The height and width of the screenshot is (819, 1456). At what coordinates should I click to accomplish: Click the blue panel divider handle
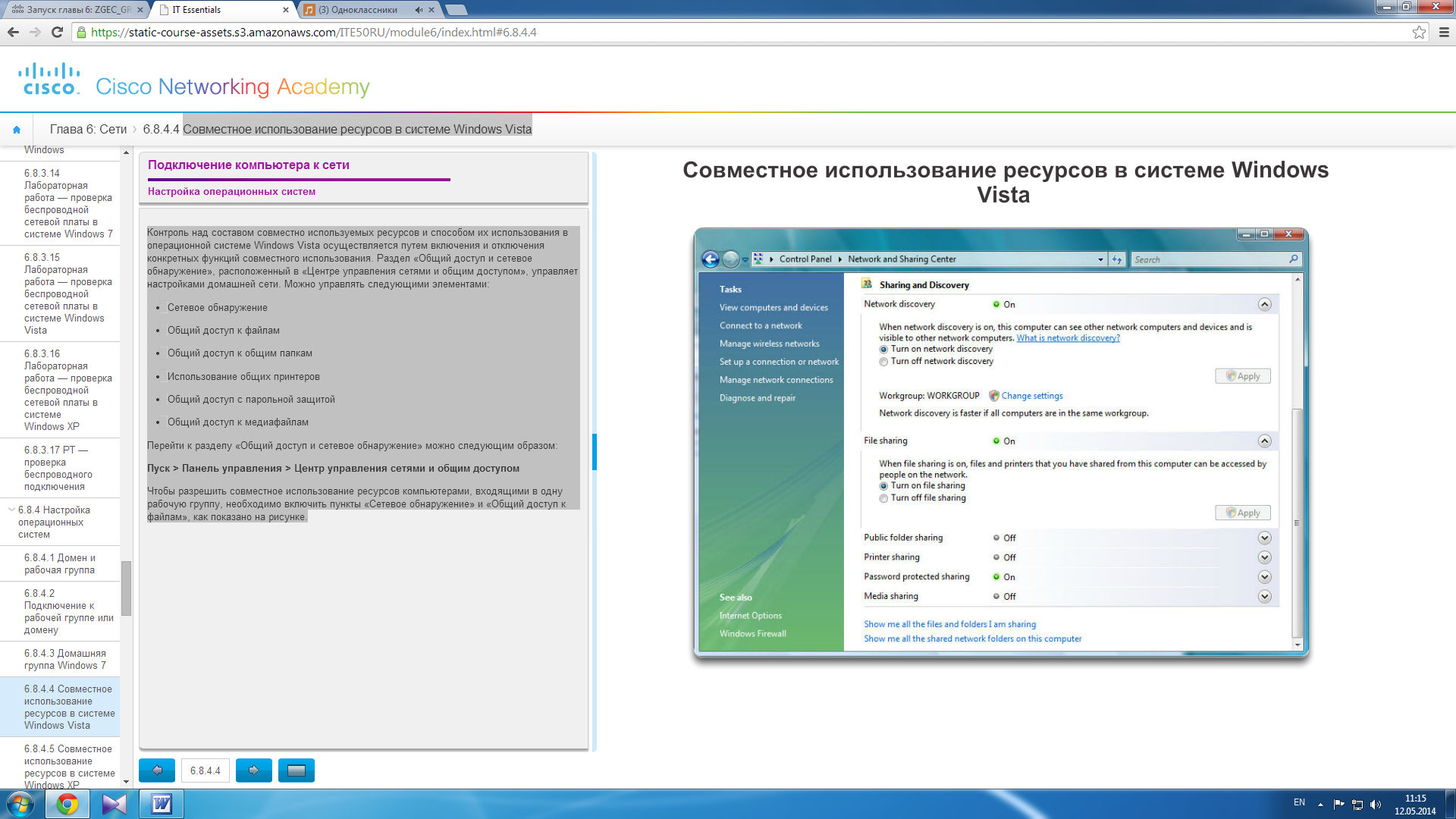point(595,452)
